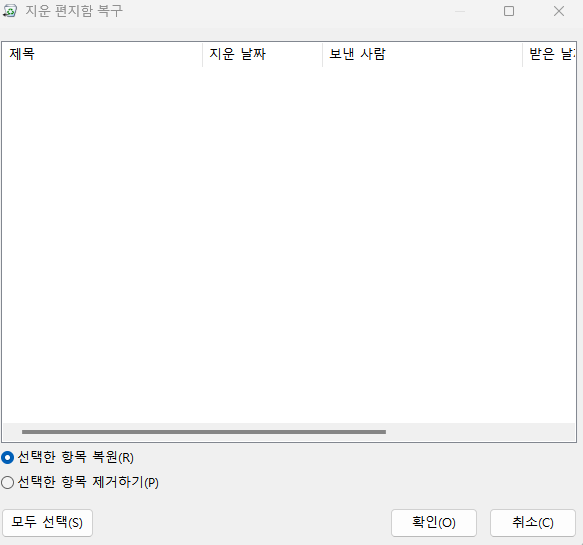Click the 모두 선택(S) button
This screenshot has width=583, height=545.
(x=47, y=523)
